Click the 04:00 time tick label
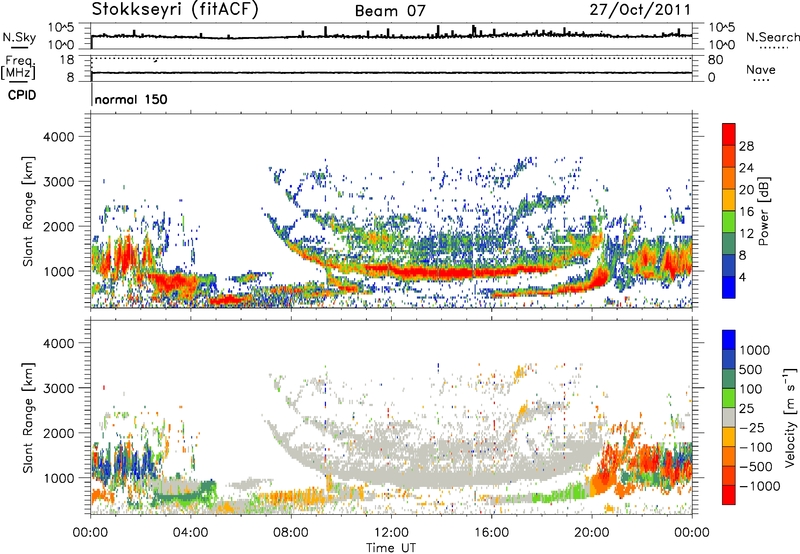Viewport: 800px width, 554px height. [x=191, y=533]
